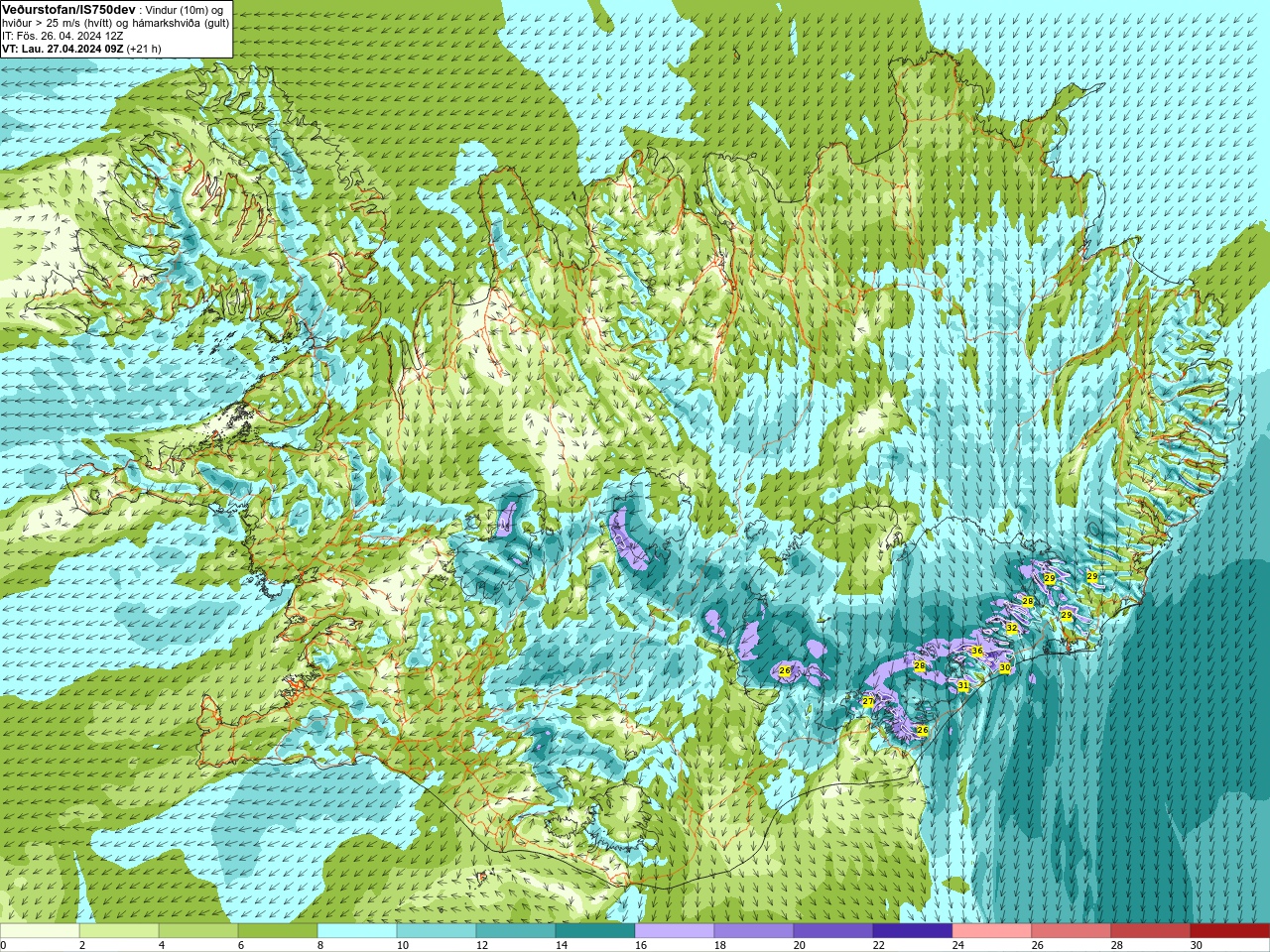Click the Veðurstofan/IS750dev title text

[x=68, y=9]
